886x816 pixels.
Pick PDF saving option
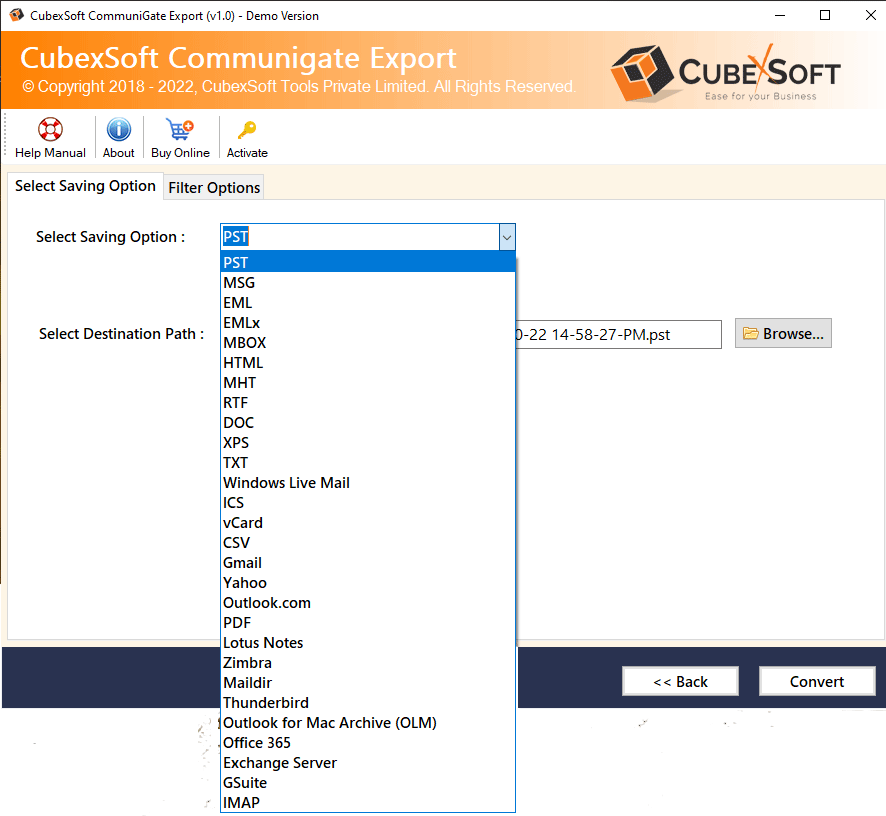click(x=368, y=623)
